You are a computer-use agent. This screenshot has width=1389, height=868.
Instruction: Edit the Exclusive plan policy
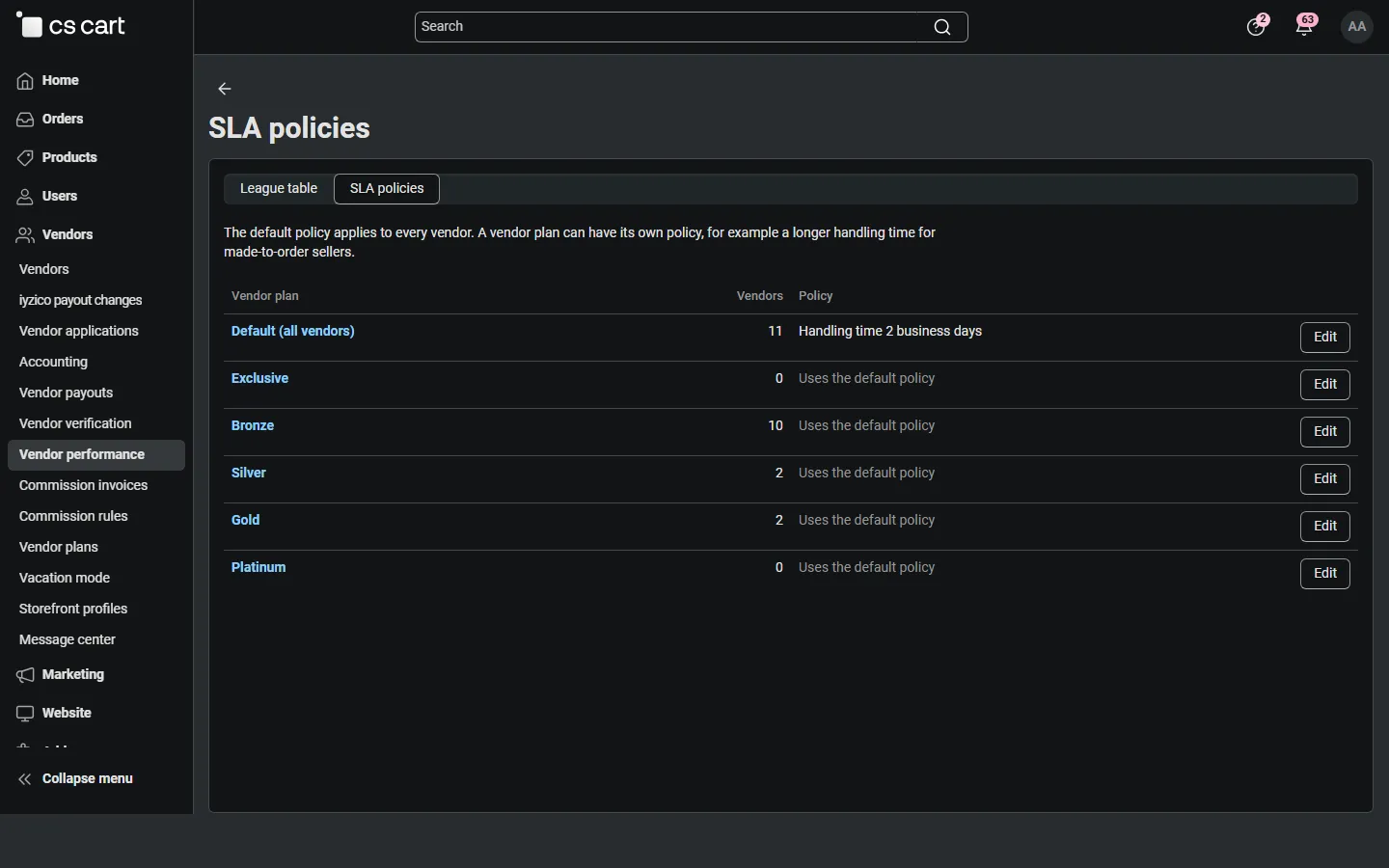(x=1325, y=385)
